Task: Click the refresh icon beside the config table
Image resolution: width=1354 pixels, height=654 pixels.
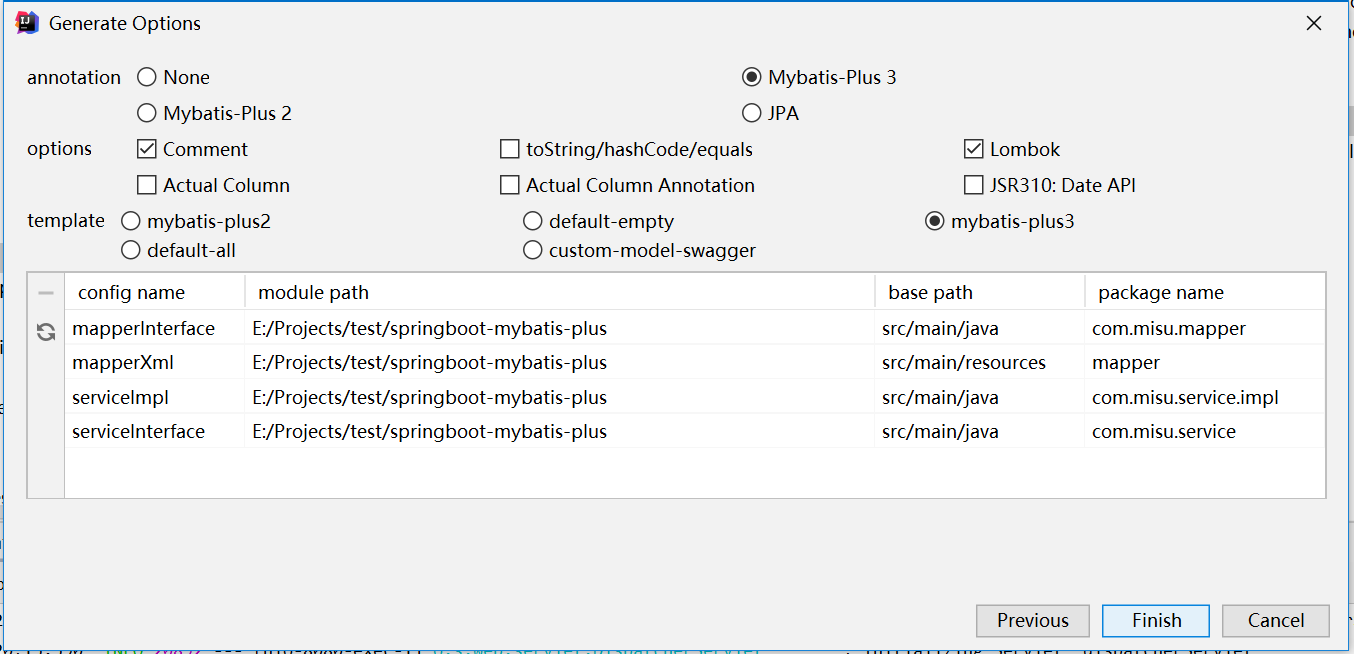Action: pos(46,332)
